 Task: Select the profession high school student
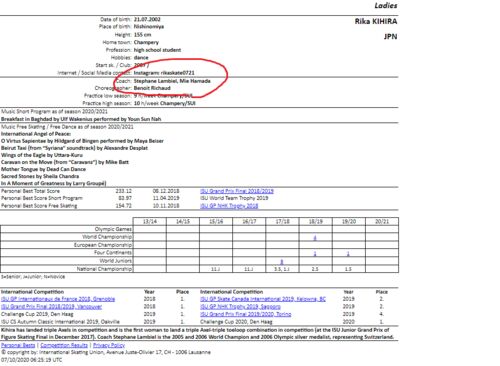(x=157, y=50)
